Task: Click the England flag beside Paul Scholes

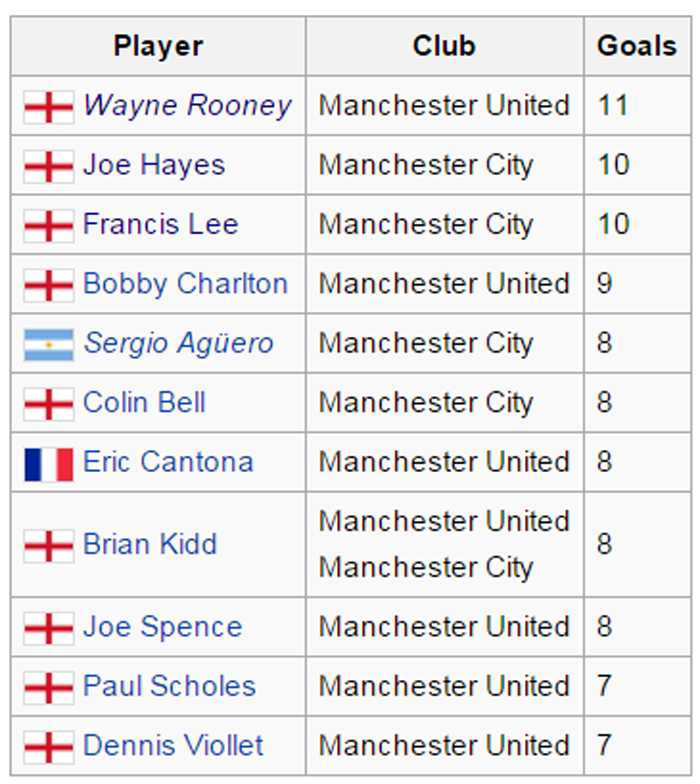Action: [48, 687]
